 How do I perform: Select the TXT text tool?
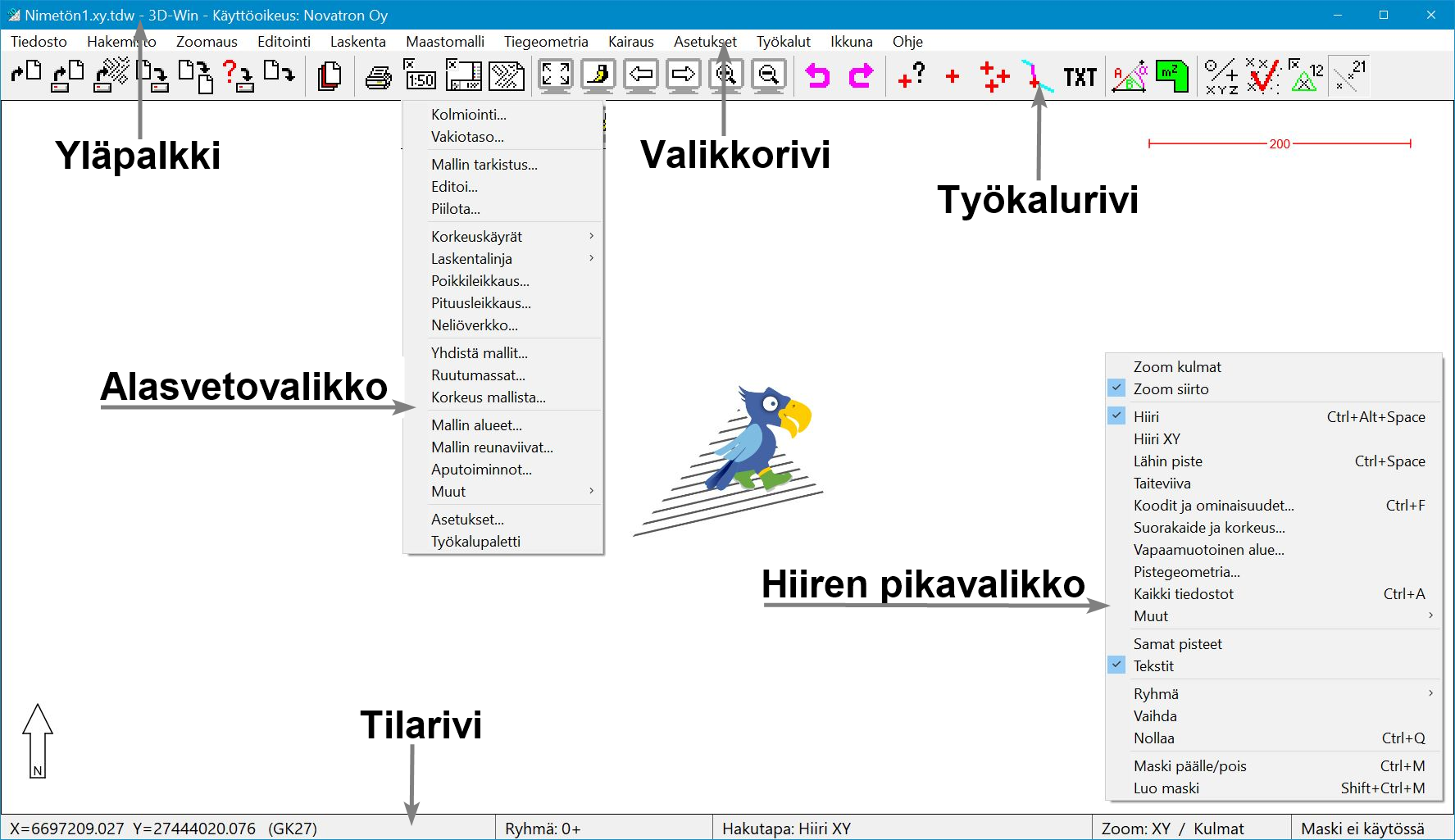[x=1078, y=76]
